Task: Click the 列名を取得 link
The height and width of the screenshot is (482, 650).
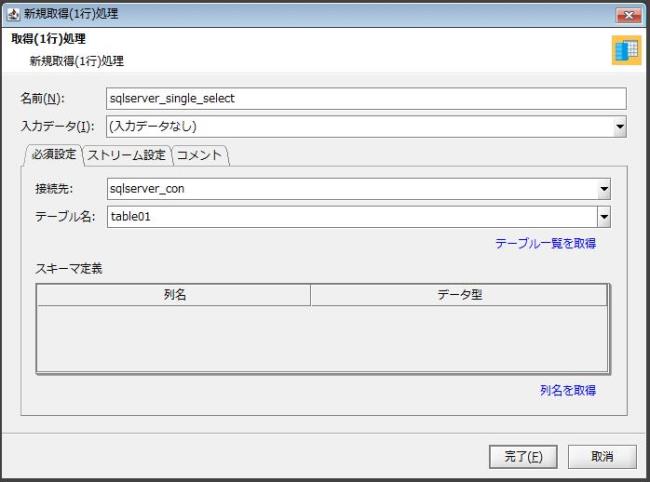Action: click(x=568, y=391)
